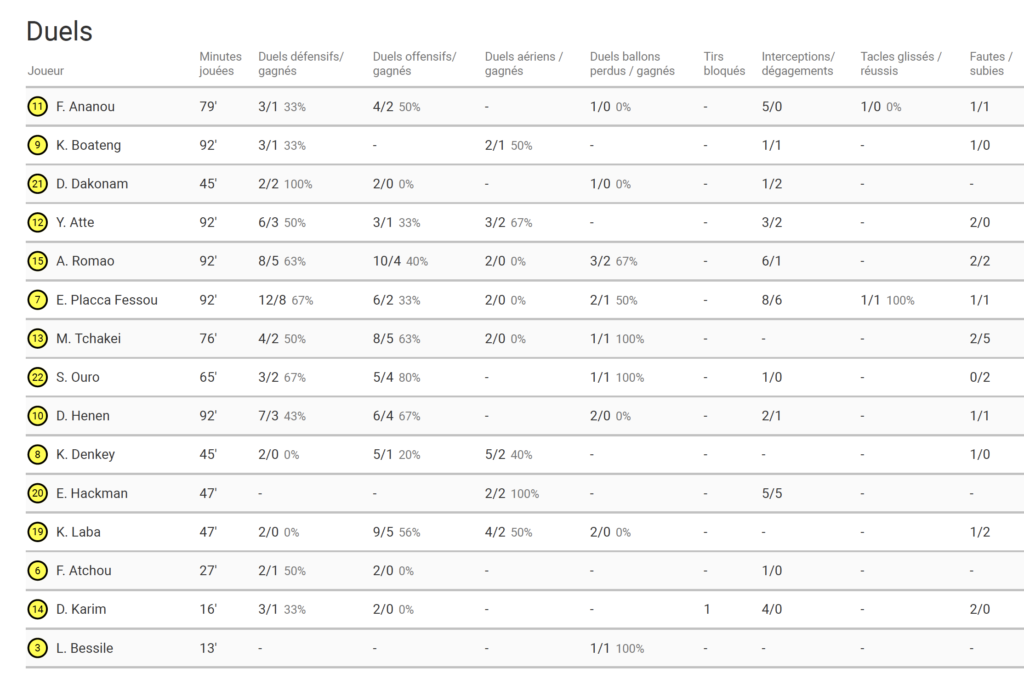Click jersey badge number 3
This screenshot has height=690, width=1024.
(x=37, y=648)
